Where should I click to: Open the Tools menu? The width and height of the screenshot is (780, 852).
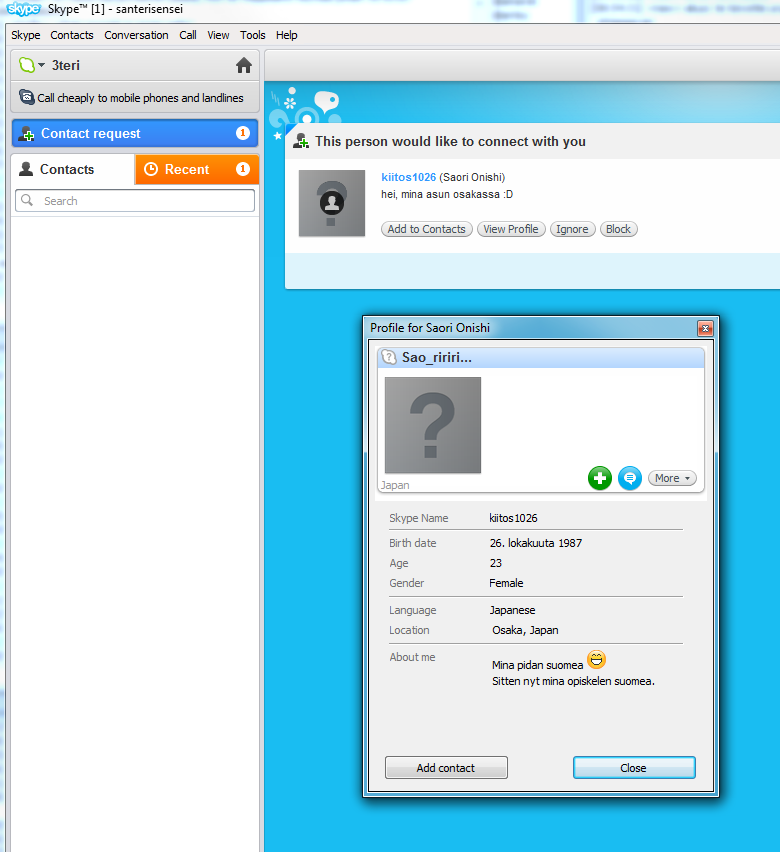252,35
